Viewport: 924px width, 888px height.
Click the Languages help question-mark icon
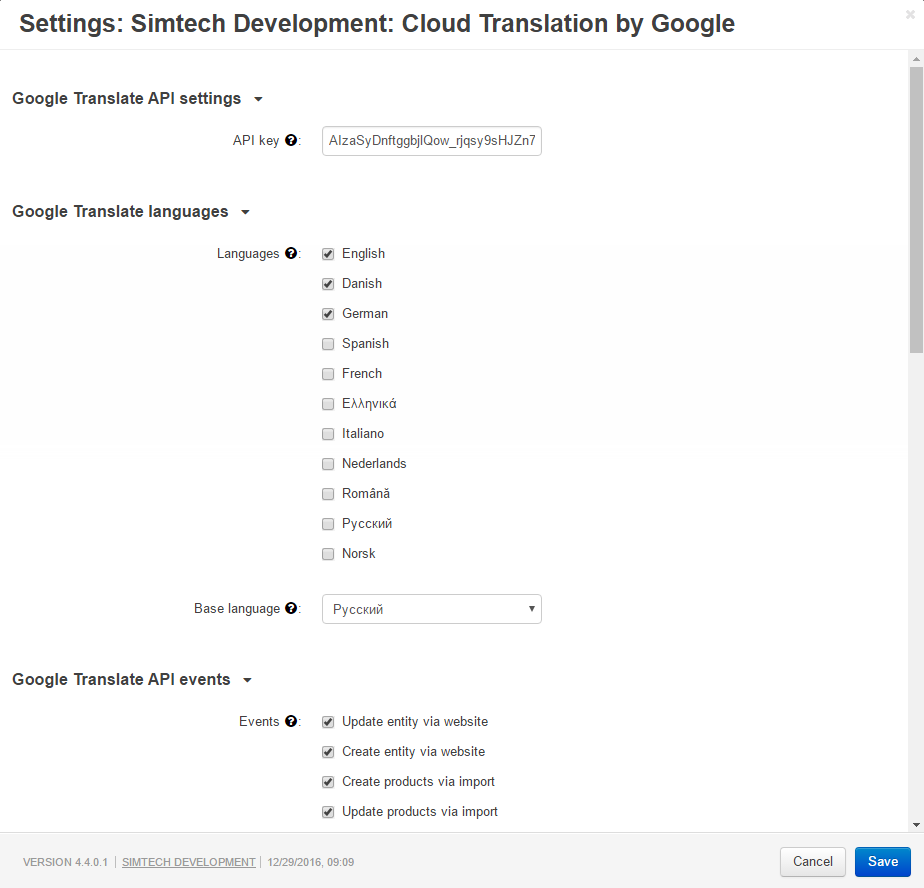point(291,253)
